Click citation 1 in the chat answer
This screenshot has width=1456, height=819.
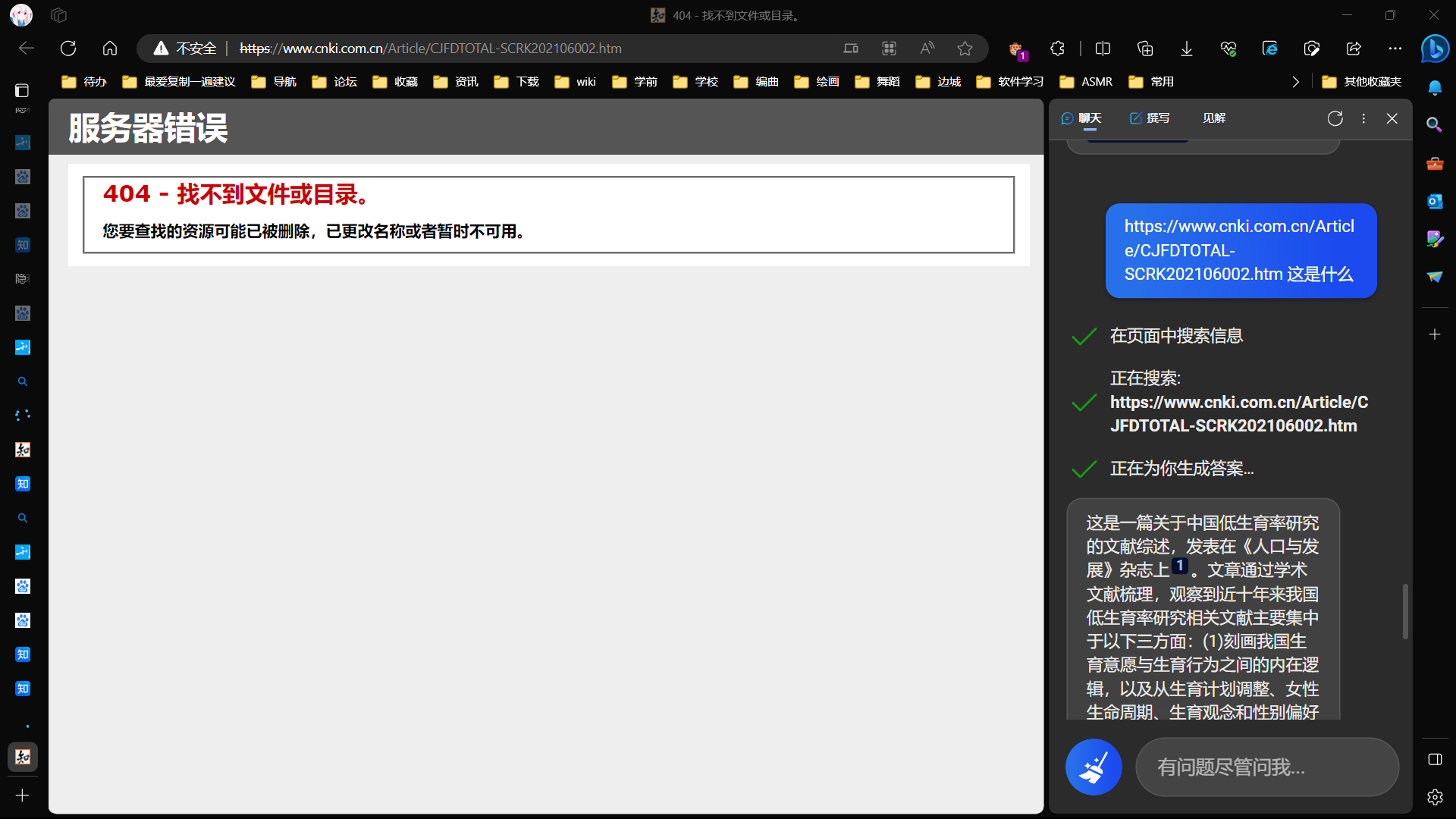(1180, 566)
